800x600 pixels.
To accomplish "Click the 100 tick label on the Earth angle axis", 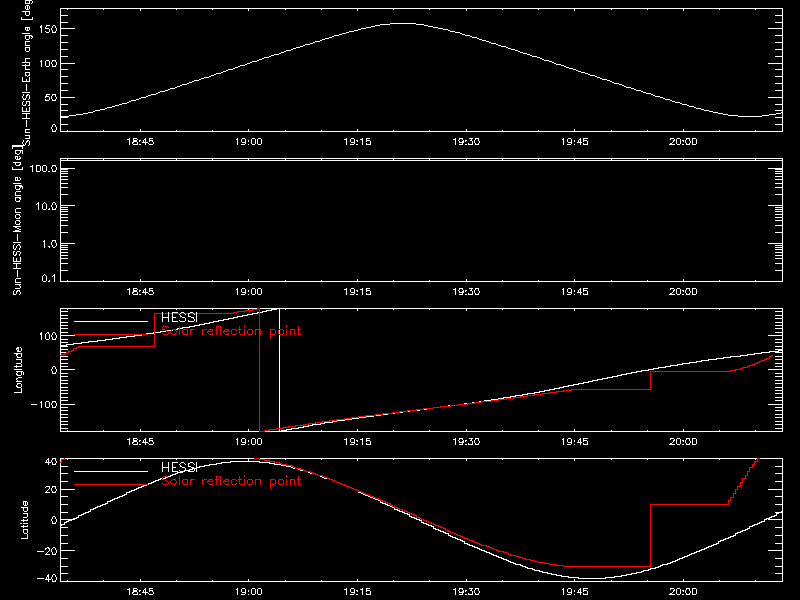I will click(x=49, y=64).
